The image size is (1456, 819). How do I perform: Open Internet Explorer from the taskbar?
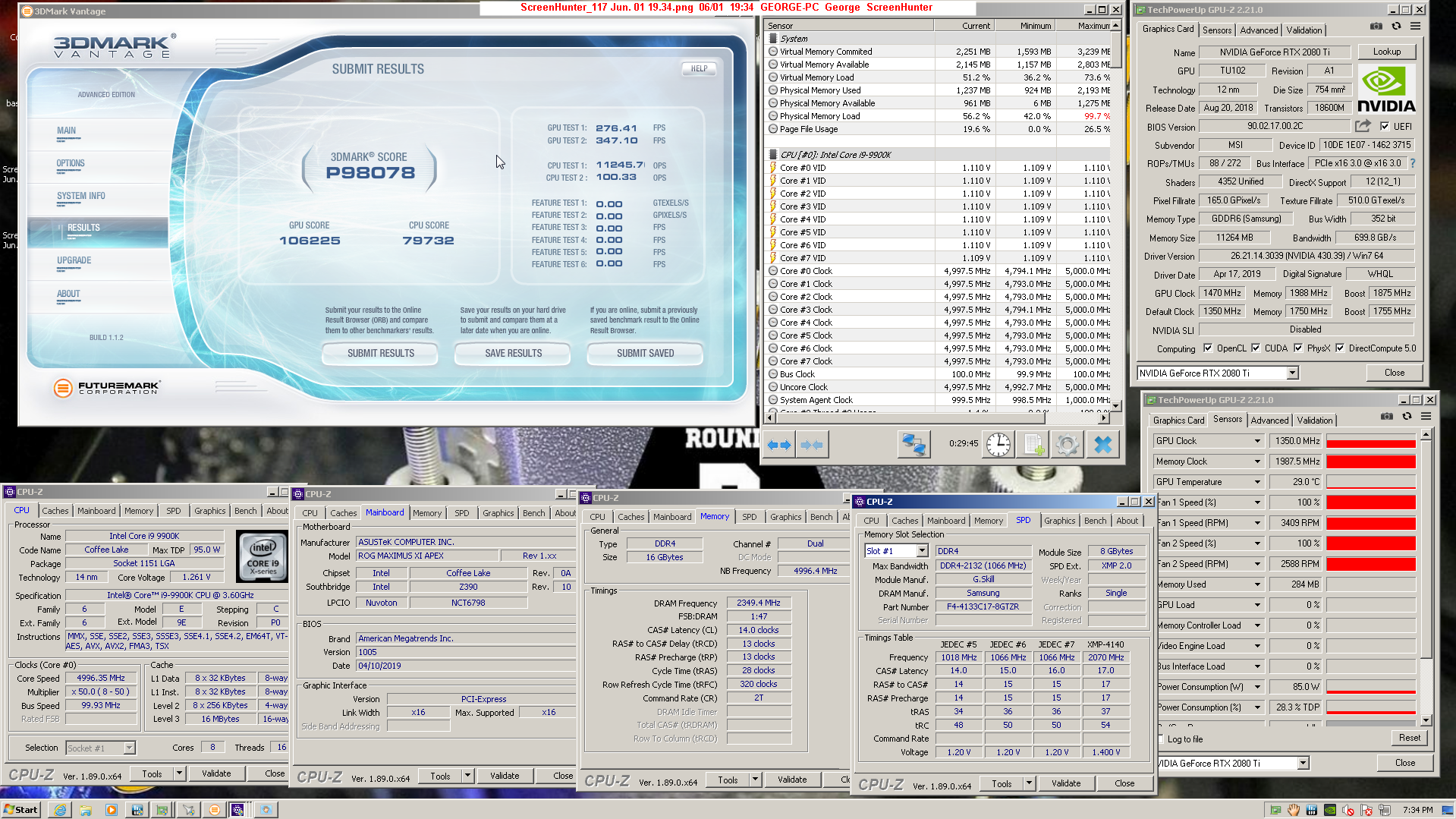tap(60, 810)
